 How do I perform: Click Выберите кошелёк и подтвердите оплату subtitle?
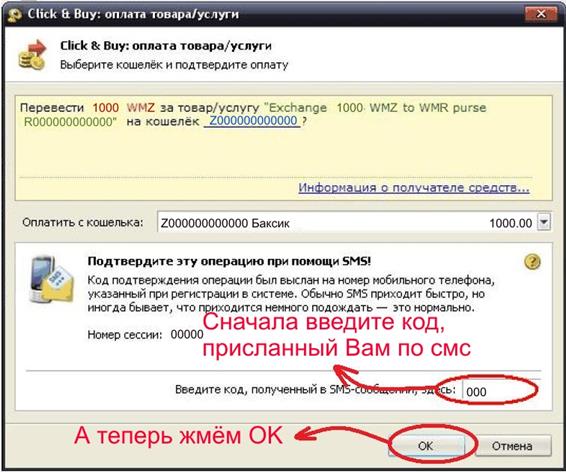[174, 65]
